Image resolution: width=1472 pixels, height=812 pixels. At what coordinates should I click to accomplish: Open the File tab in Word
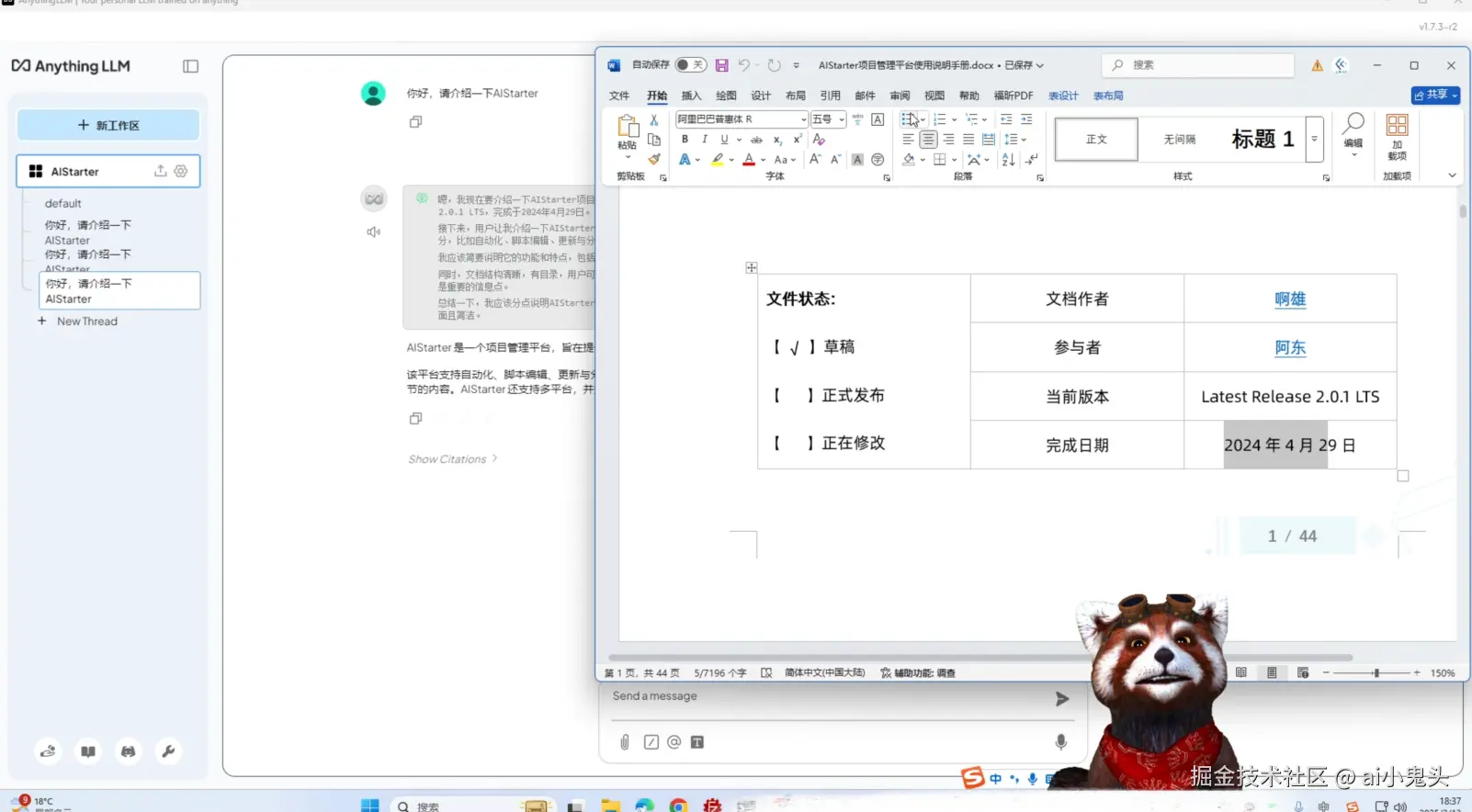click(619, 96)
